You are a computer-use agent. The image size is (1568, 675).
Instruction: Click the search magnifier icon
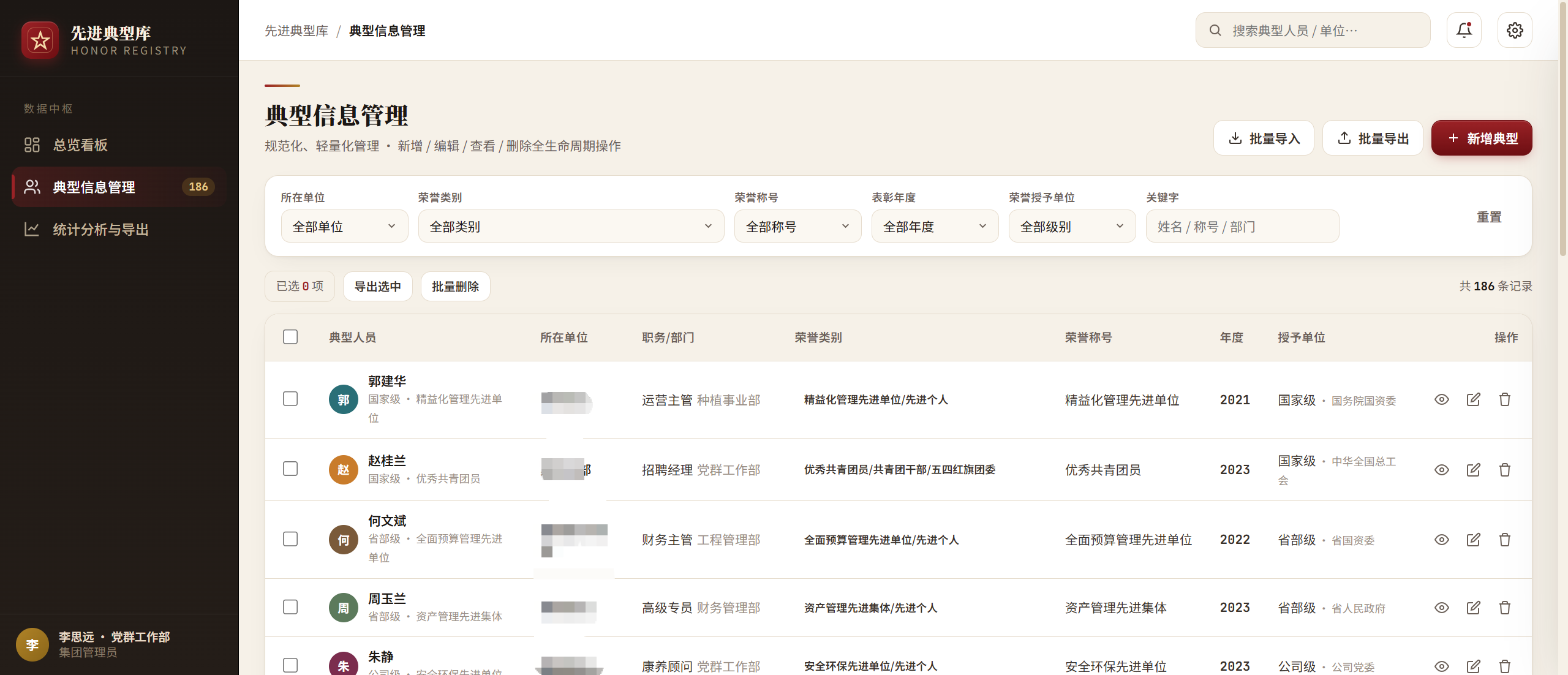1215,30
